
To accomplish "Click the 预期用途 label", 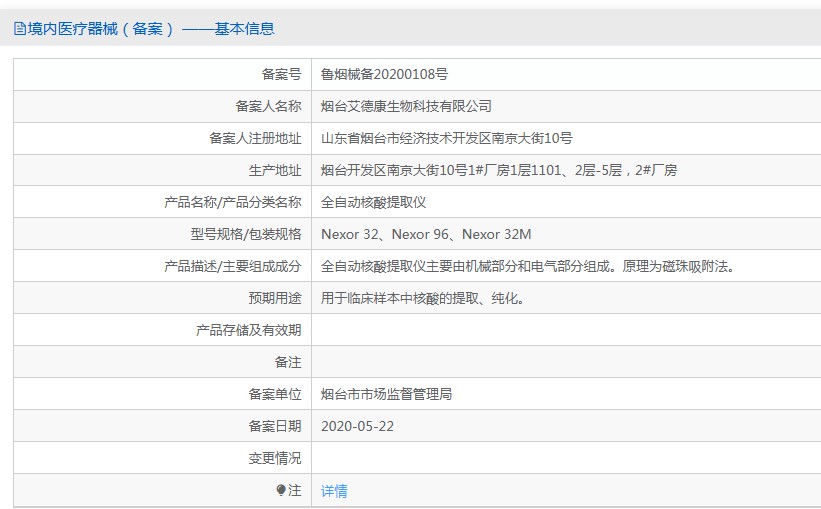I will tap(275, 298).
